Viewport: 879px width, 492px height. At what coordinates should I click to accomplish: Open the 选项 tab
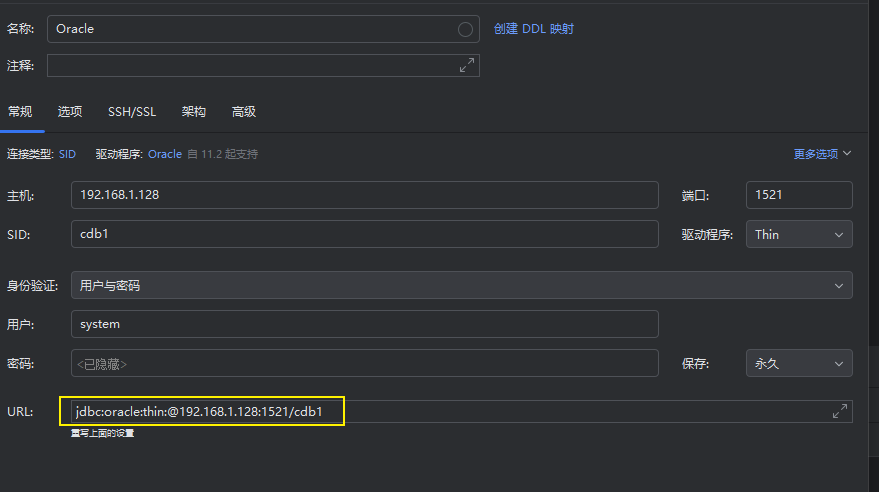point(70,112)
